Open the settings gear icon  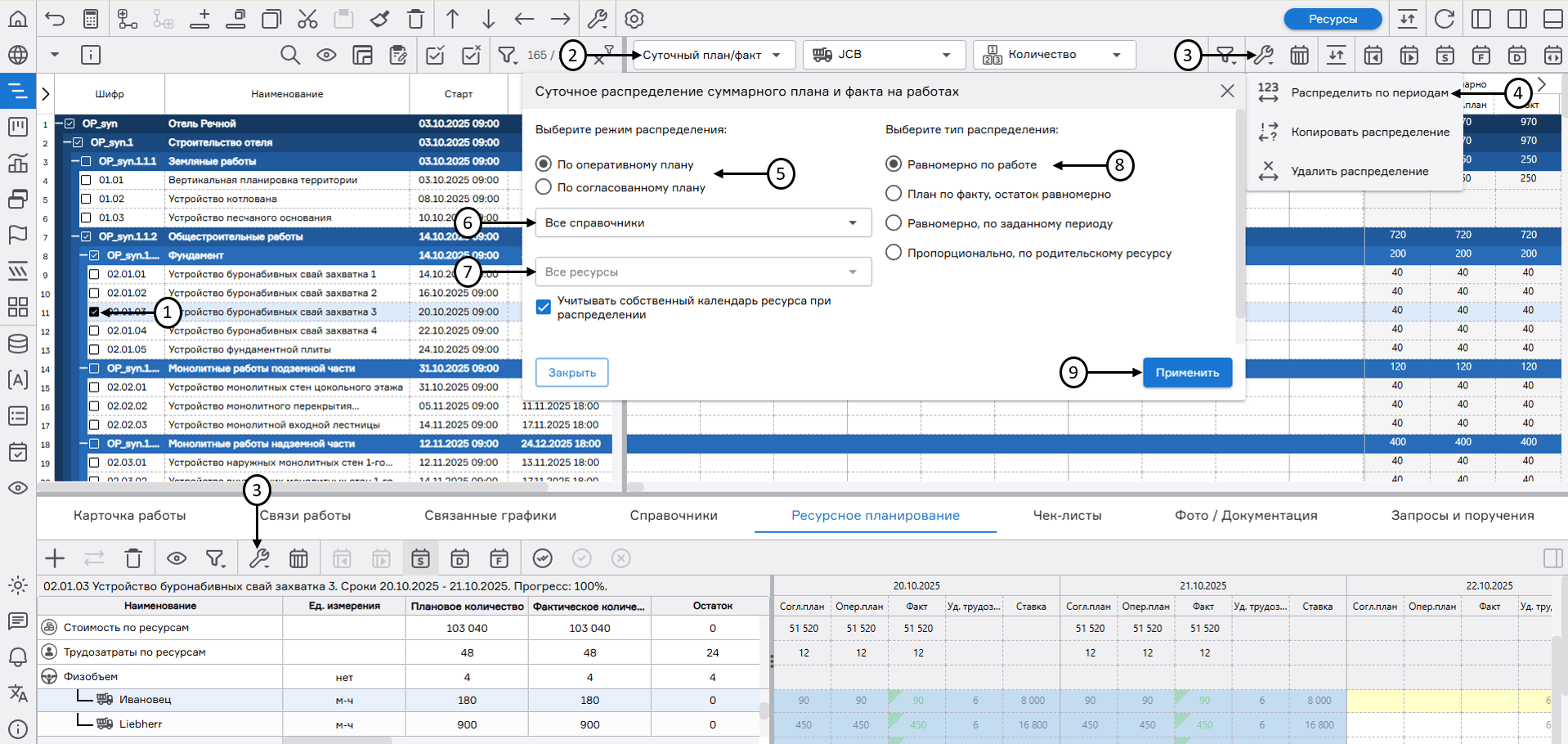(634, 19)
